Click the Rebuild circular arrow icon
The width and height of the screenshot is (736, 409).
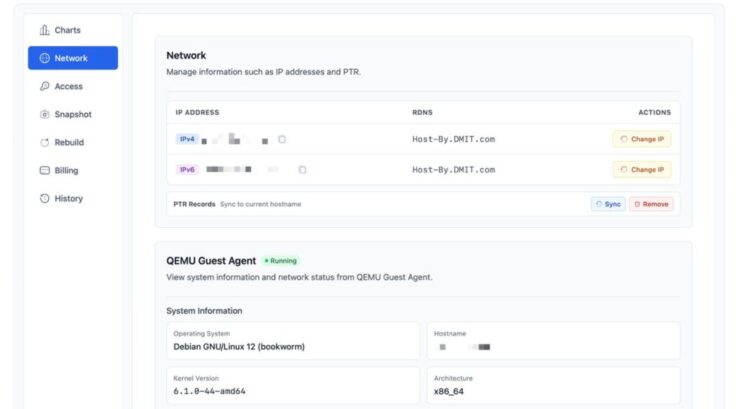point(45,142)
